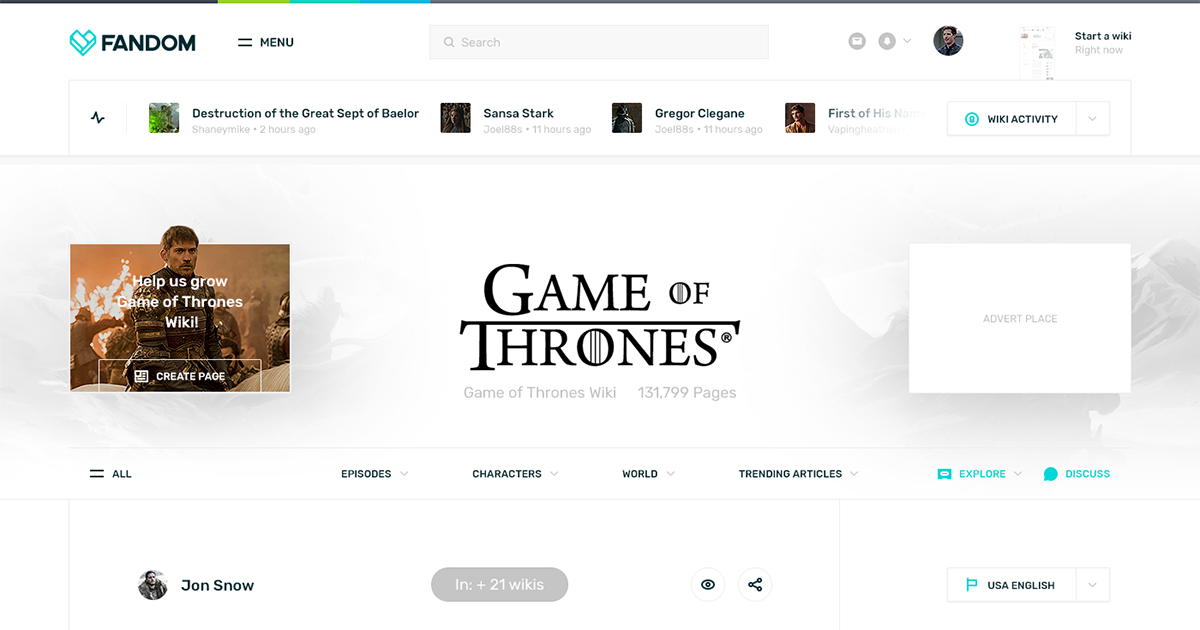Click the 131,799 Pages text
The height and width of the screenshot is (630, 1200).
tap(687, 392)
